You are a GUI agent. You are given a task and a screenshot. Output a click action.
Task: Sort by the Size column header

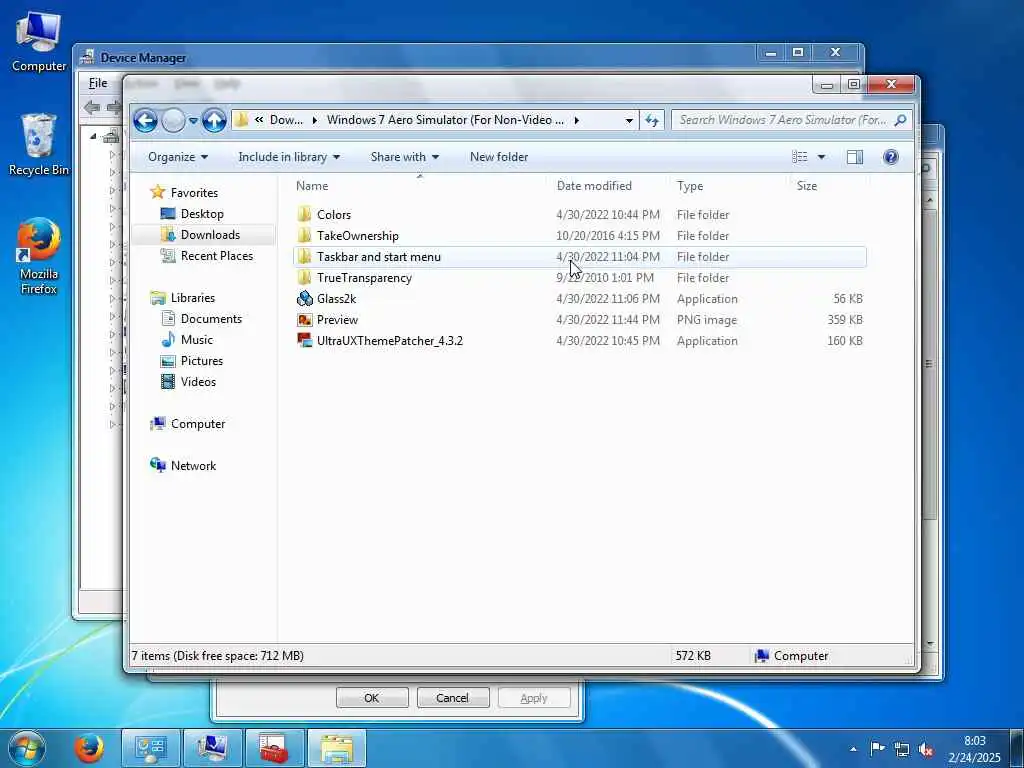click(807, 186)
